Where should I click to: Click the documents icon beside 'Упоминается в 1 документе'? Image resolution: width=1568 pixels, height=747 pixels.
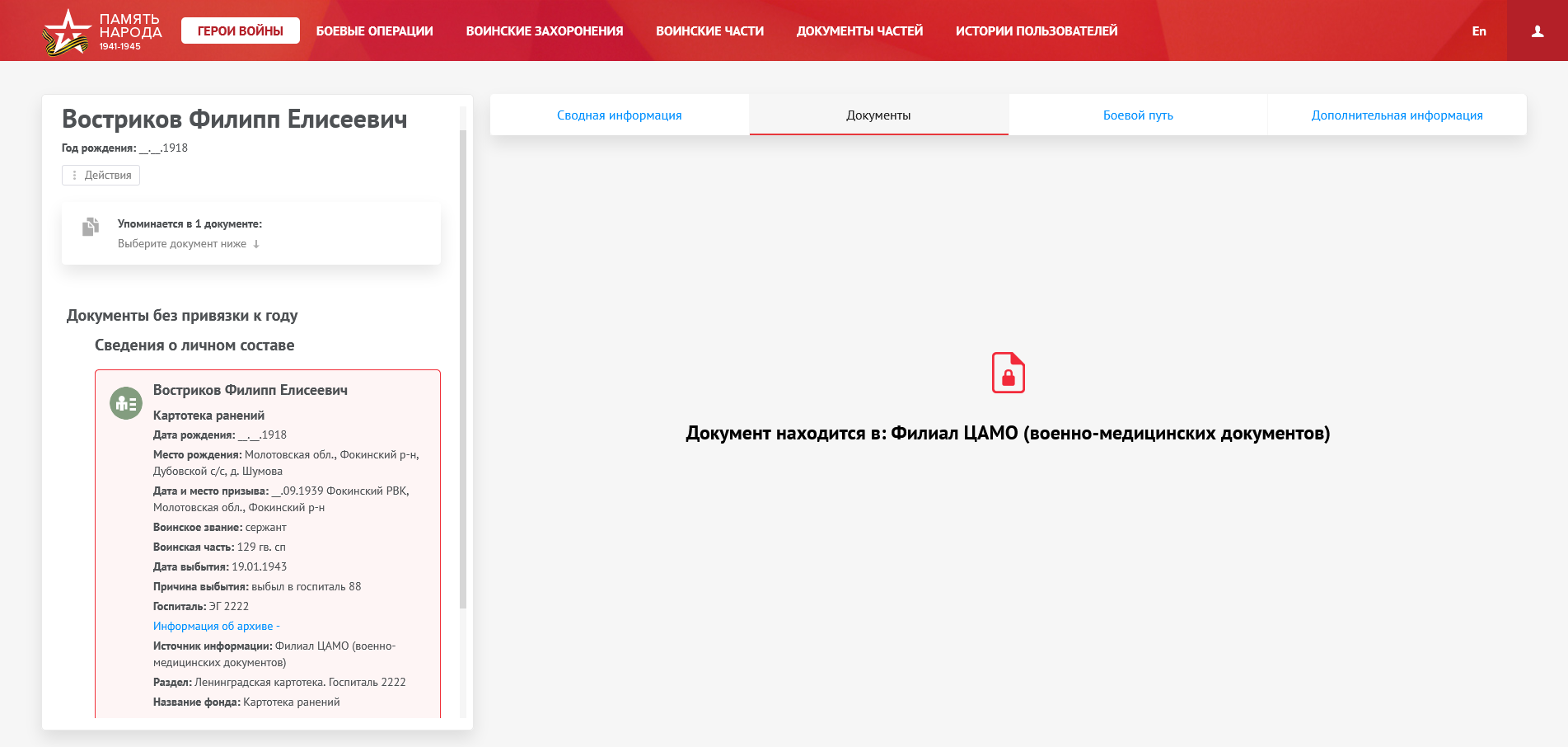[91, 227]
